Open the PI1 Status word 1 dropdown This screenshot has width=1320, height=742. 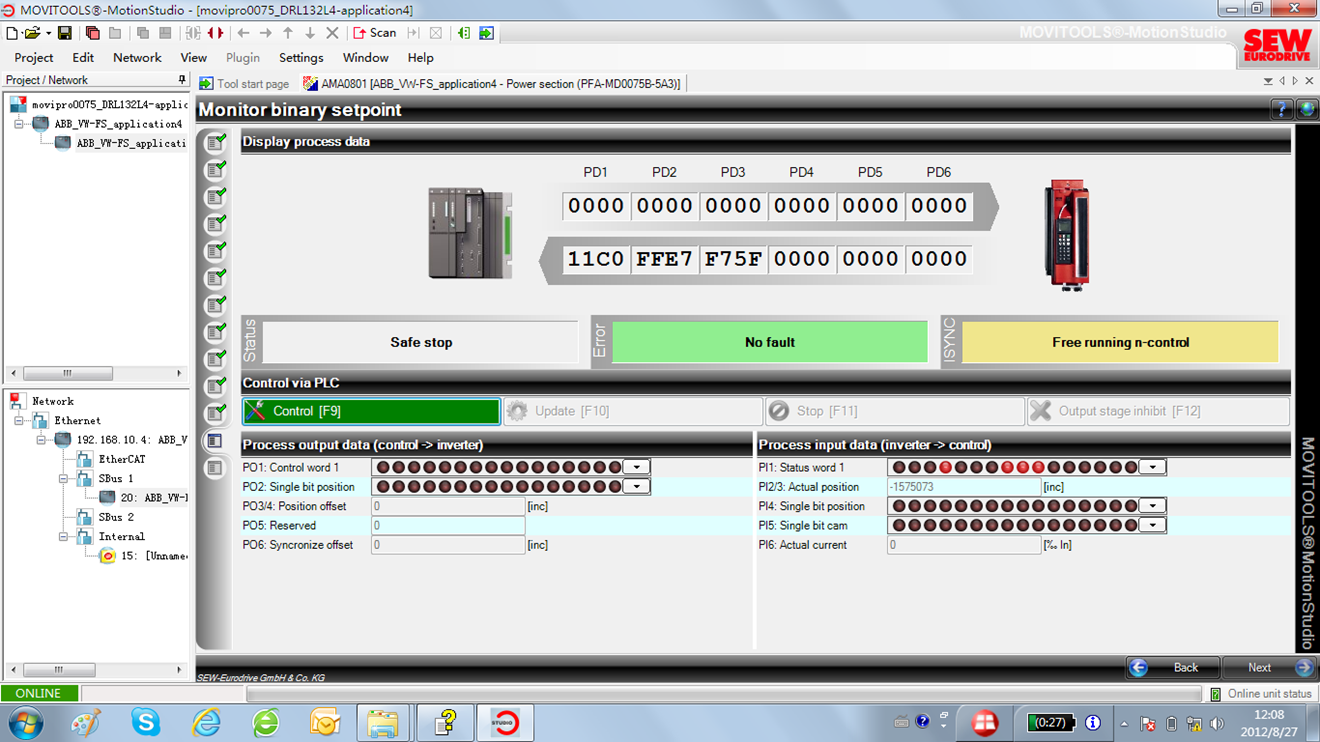1153,467
